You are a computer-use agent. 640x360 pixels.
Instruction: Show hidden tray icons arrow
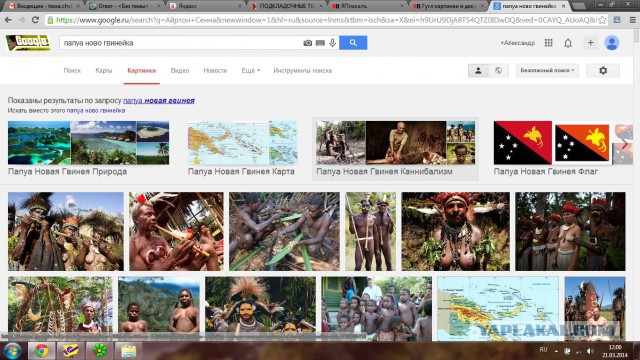[556, 351]
